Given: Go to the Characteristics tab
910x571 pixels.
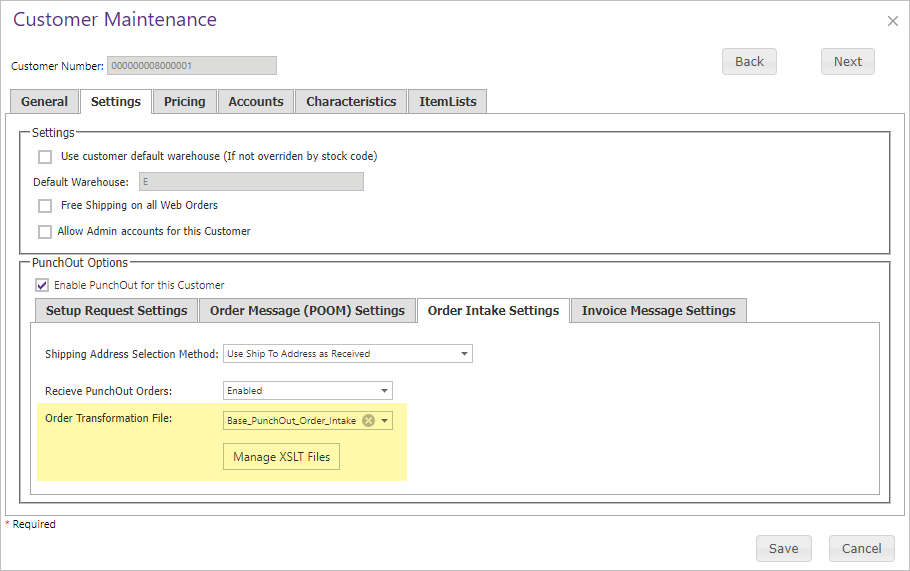Looking at the screenshot, I should [351, 102].
